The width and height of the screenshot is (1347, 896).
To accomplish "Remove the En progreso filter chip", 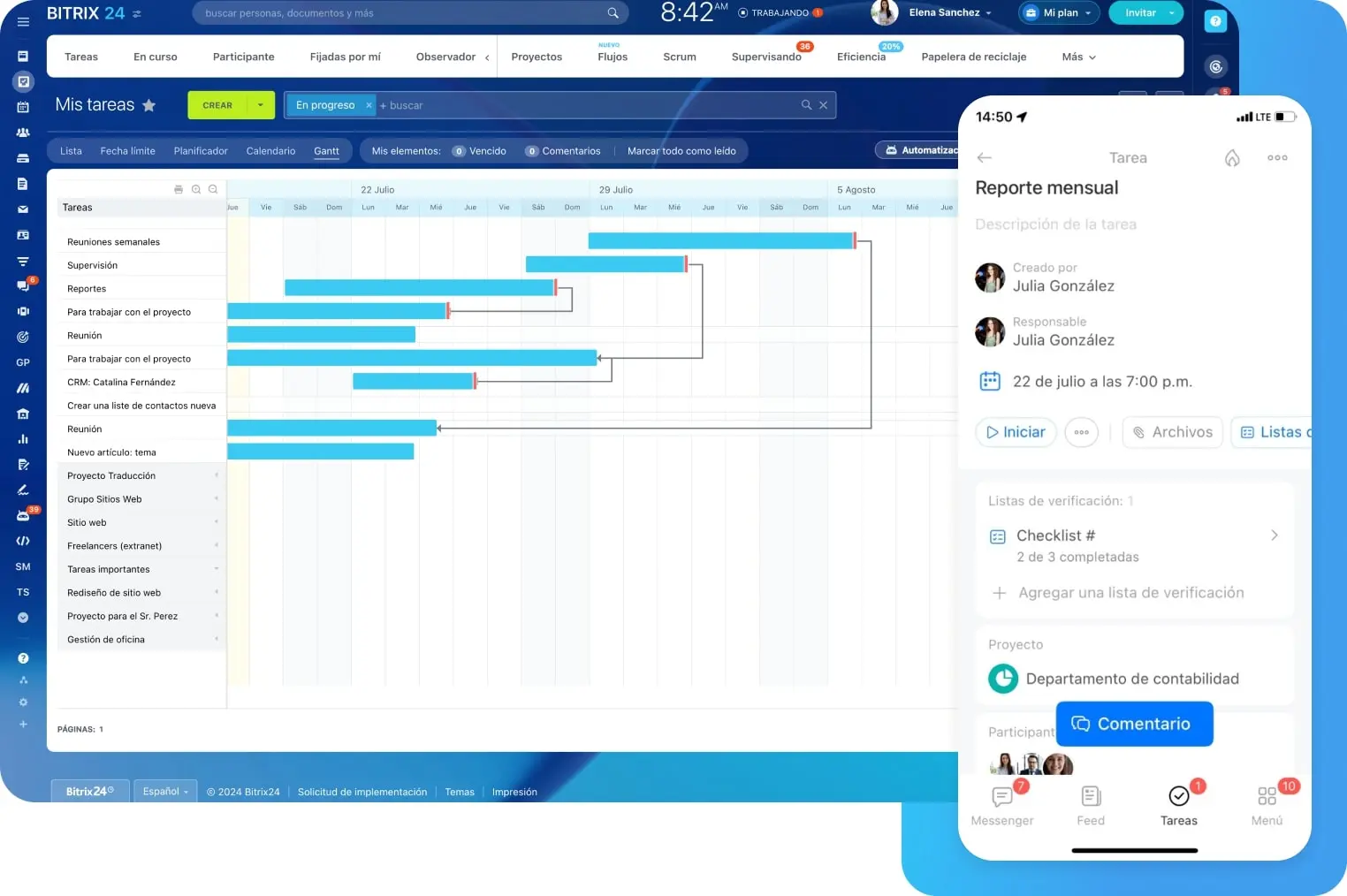I will [x=369, y=105].
